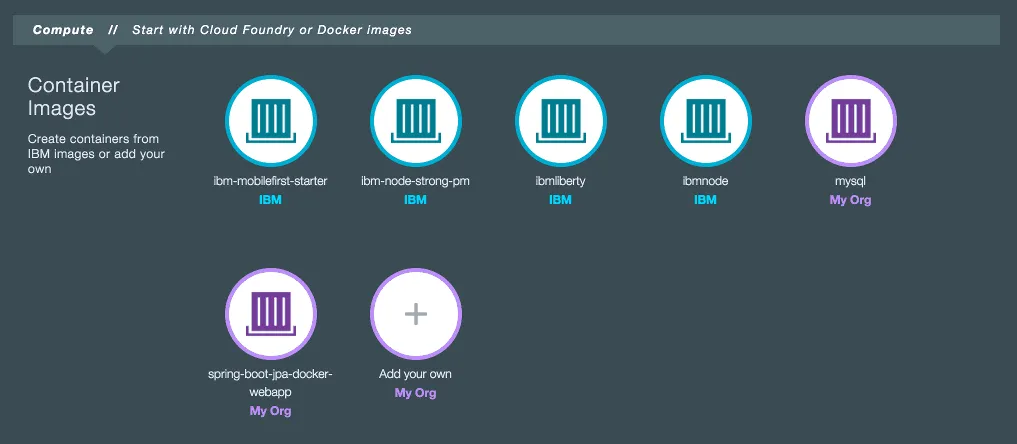Click the My Org tag under mysql
Viewport: 1017px width, 444px height.
(850, 200)
